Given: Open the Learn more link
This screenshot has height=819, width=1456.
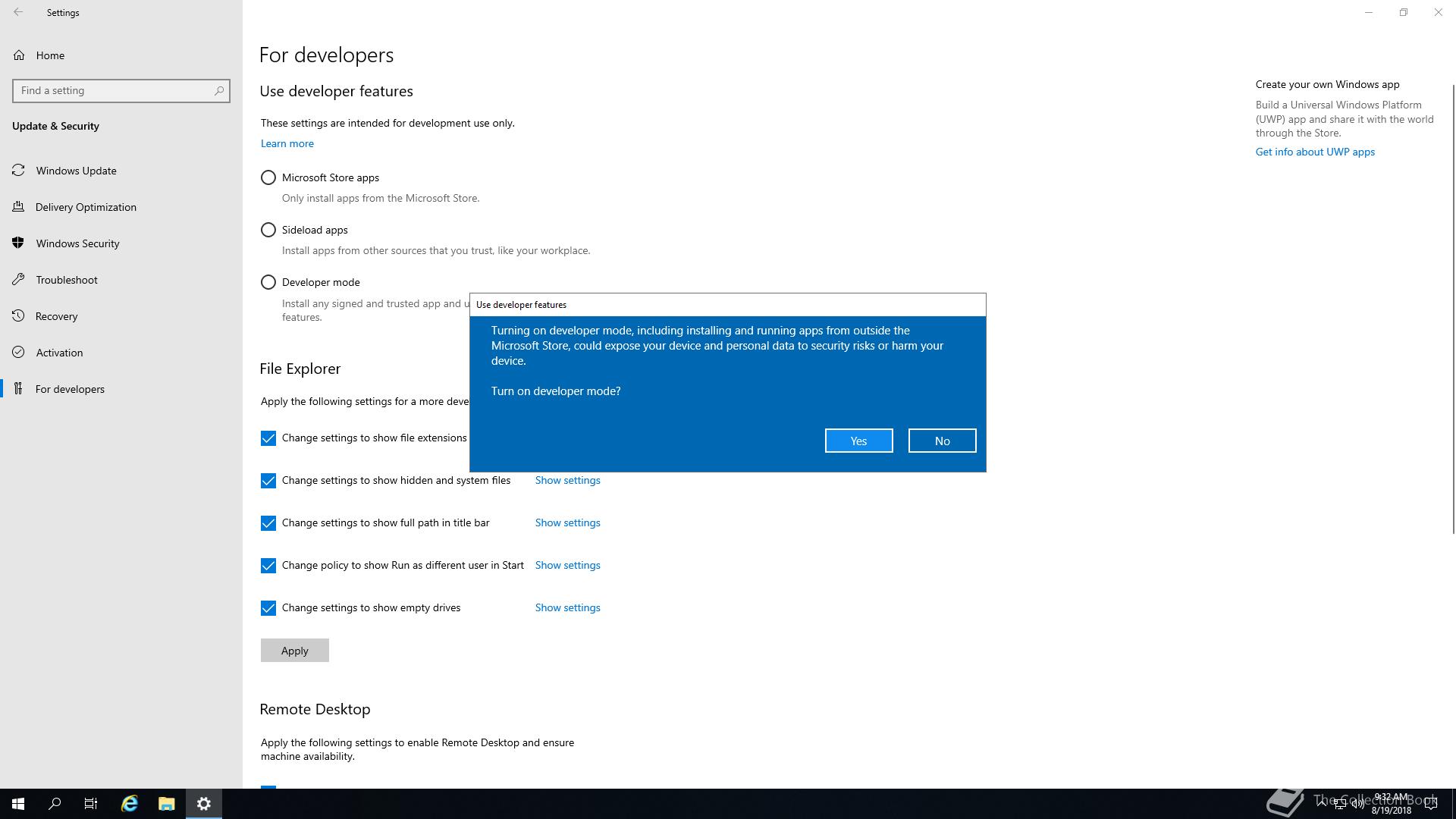Looking at the screenshot, I should pyautogui.click(x=287, y=143).
